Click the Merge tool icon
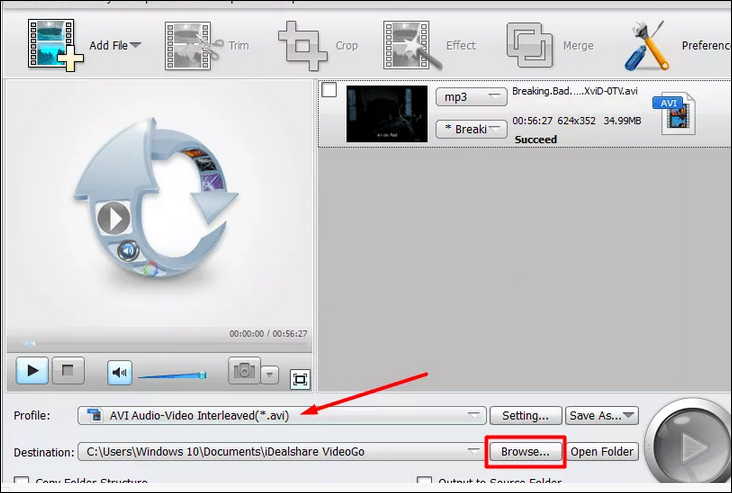 (529, 45)
